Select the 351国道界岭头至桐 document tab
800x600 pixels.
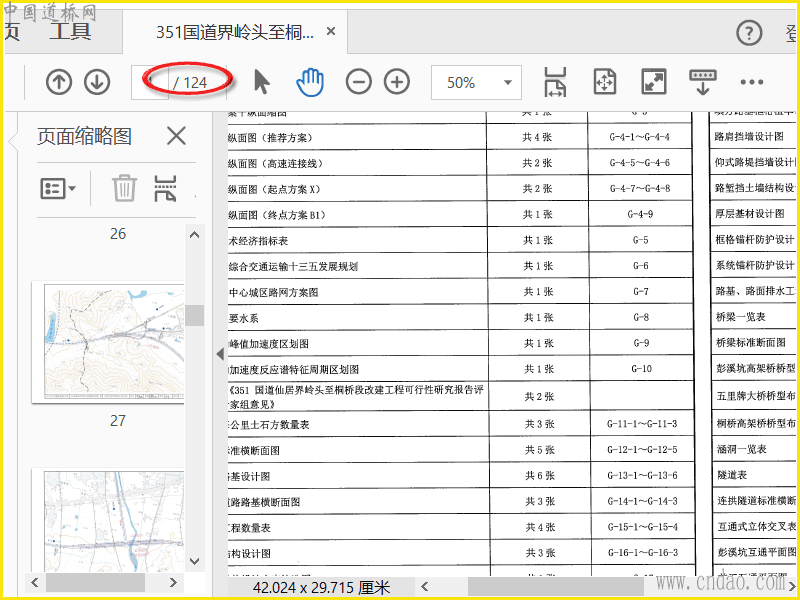235,32
